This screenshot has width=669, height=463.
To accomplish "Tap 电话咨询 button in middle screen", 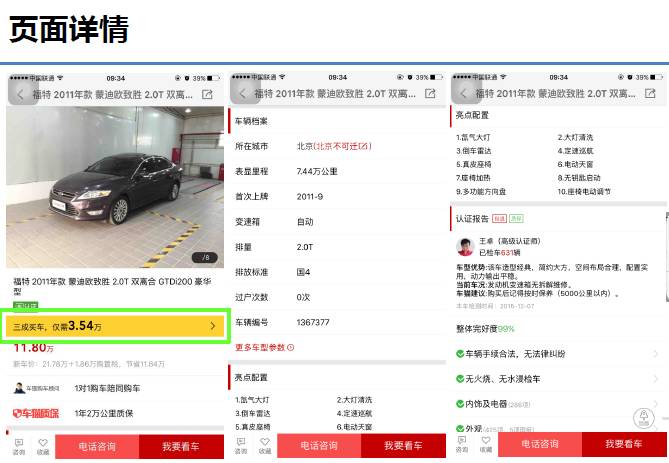I will [x=319, y=446].
